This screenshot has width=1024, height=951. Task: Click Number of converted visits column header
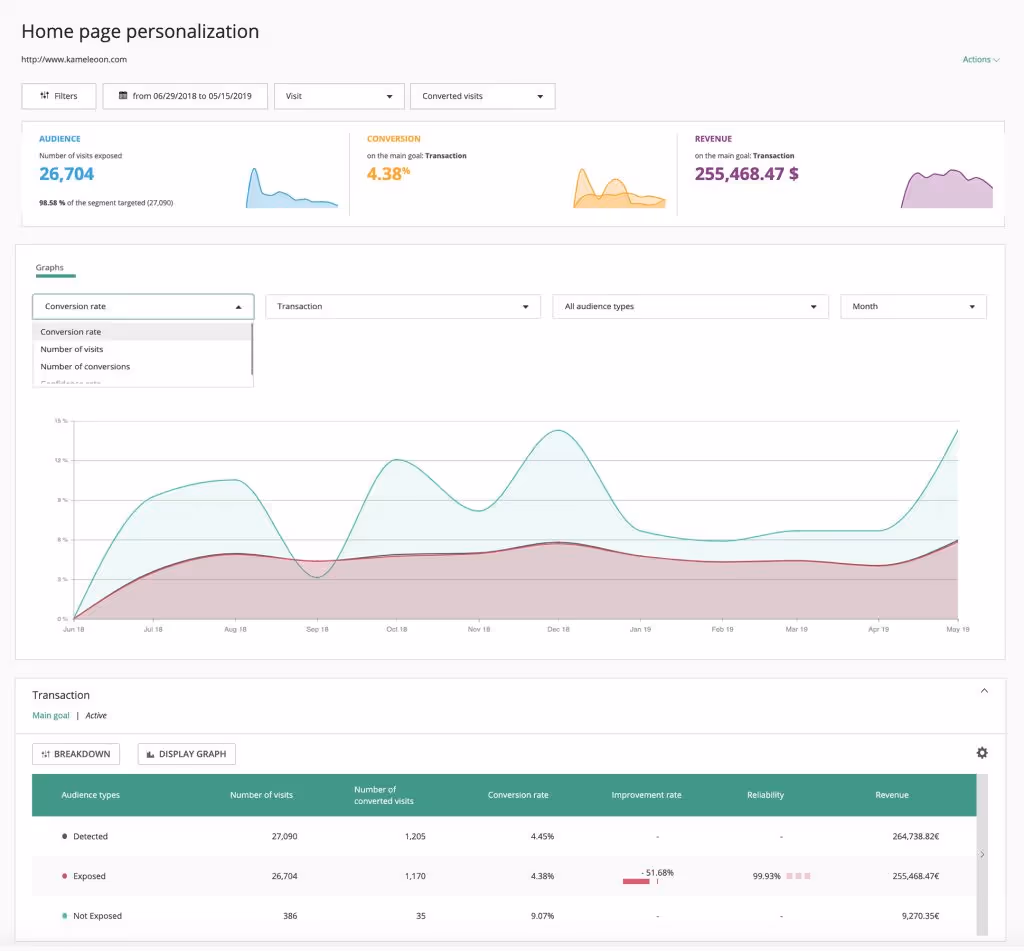pyautogui.click(x=384, y=796)
